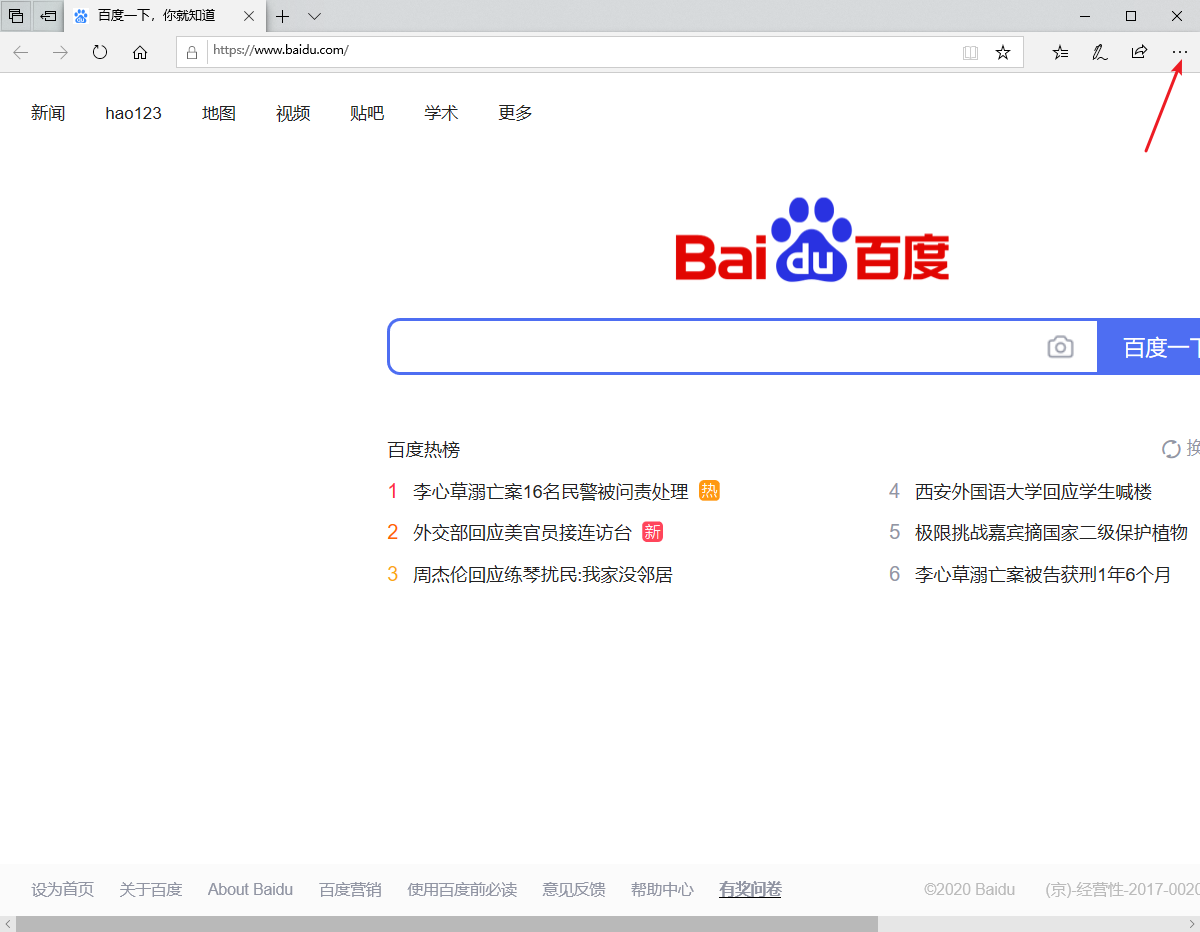Image resolution: width=1200 pixels, height=932 pixels.
Task: Open hot topic 周杰伦回应练琴扰民
Action: coord(542,575)
